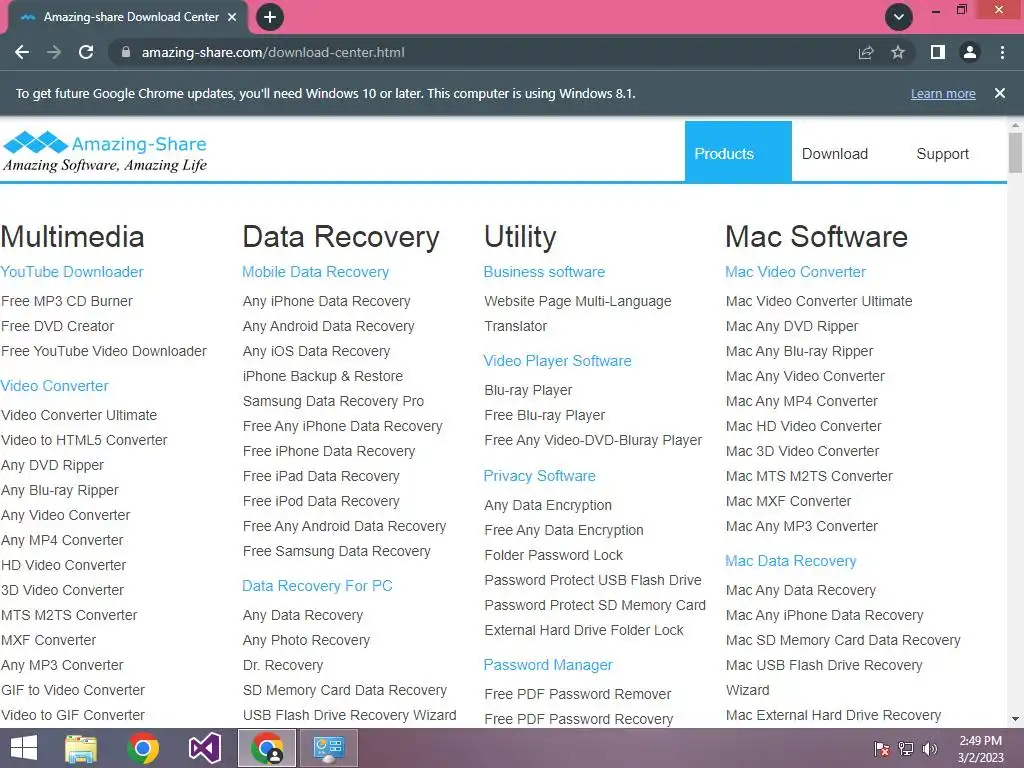Open Dr. Recovery link
This screenshot has height=768, width=1024.
(x=283, y=665)
